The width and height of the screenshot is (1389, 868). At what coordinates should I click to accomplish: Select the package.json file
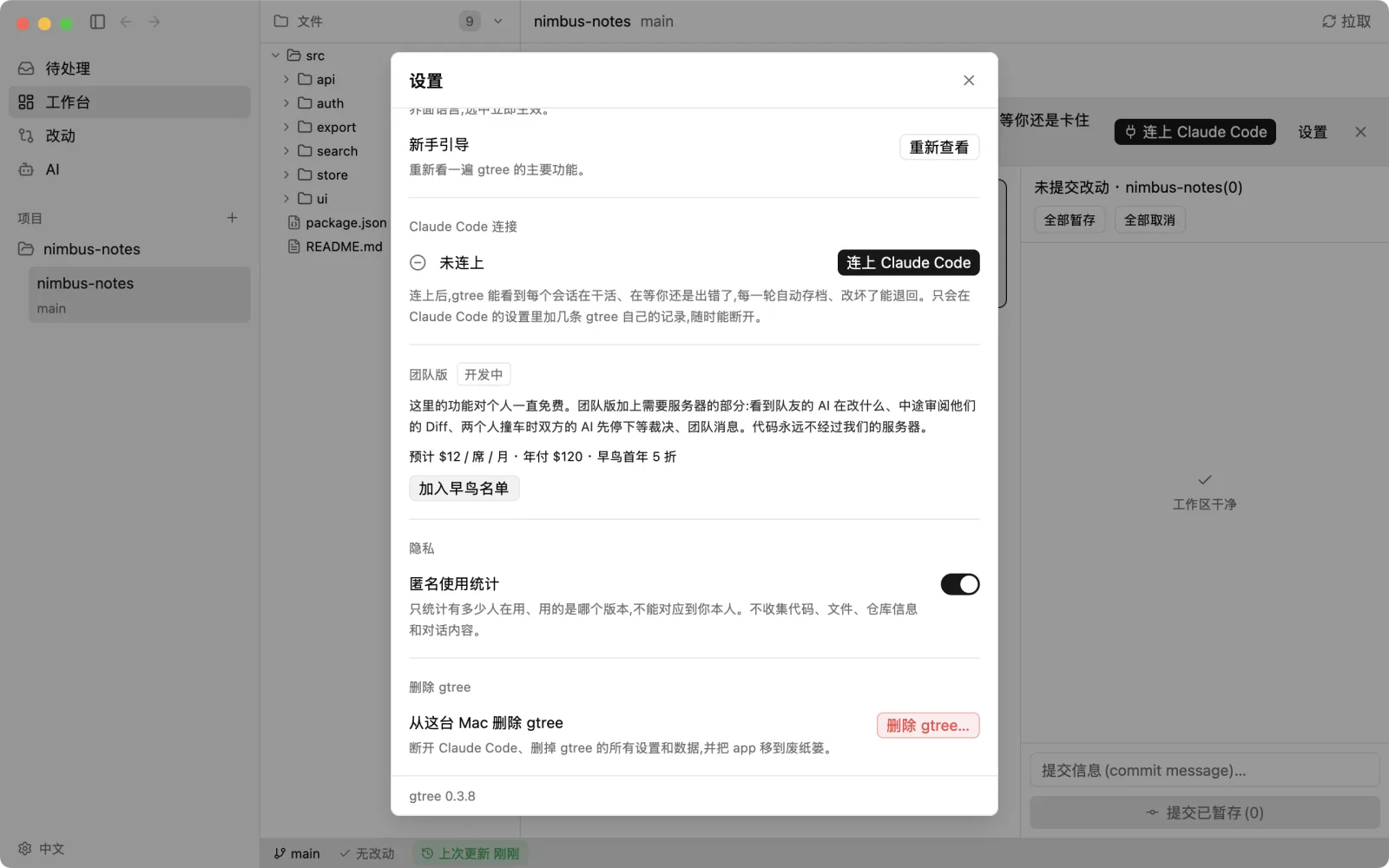click(x=337, y=223)
